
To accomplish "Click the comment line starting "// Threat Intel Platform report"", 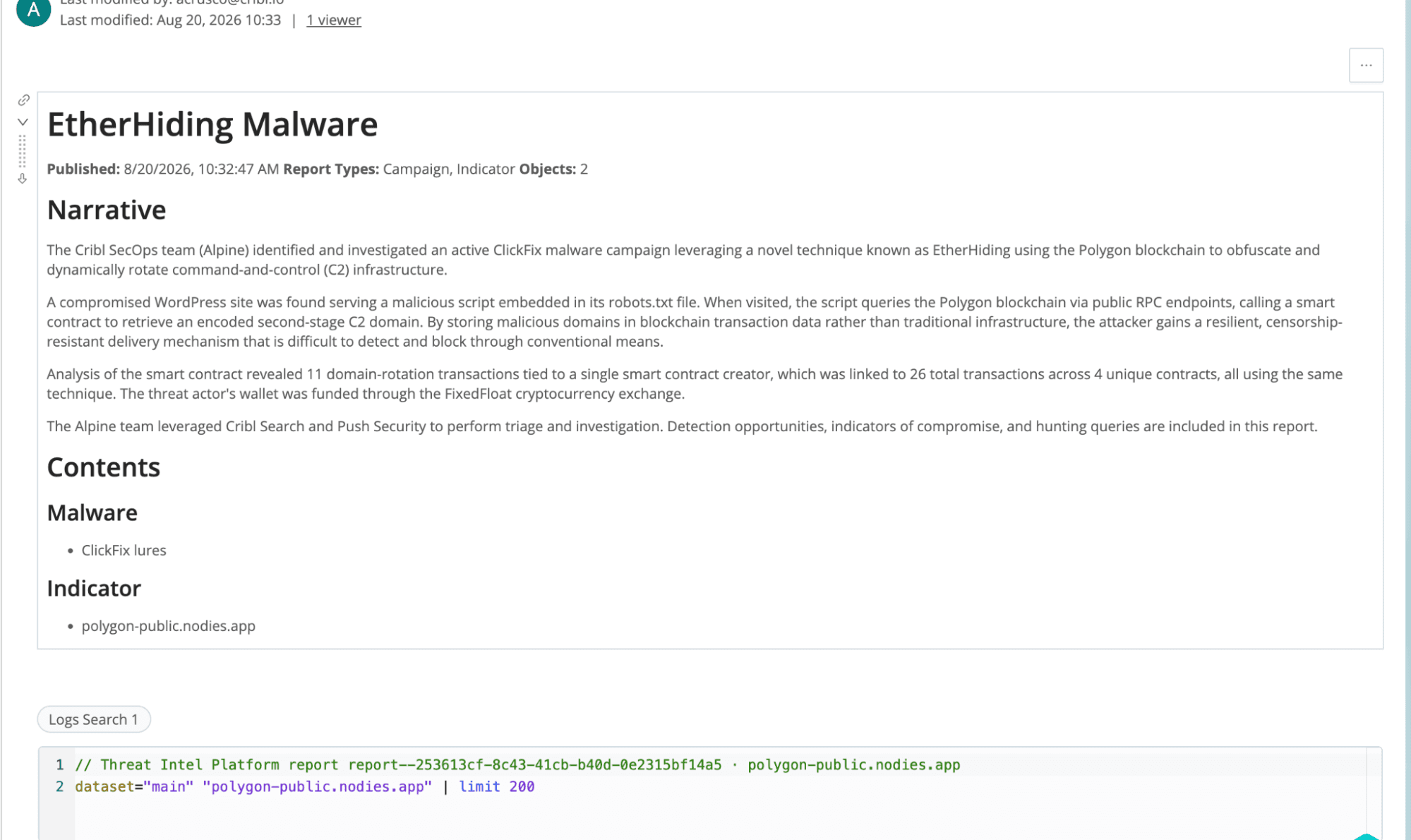I will 517,764.
